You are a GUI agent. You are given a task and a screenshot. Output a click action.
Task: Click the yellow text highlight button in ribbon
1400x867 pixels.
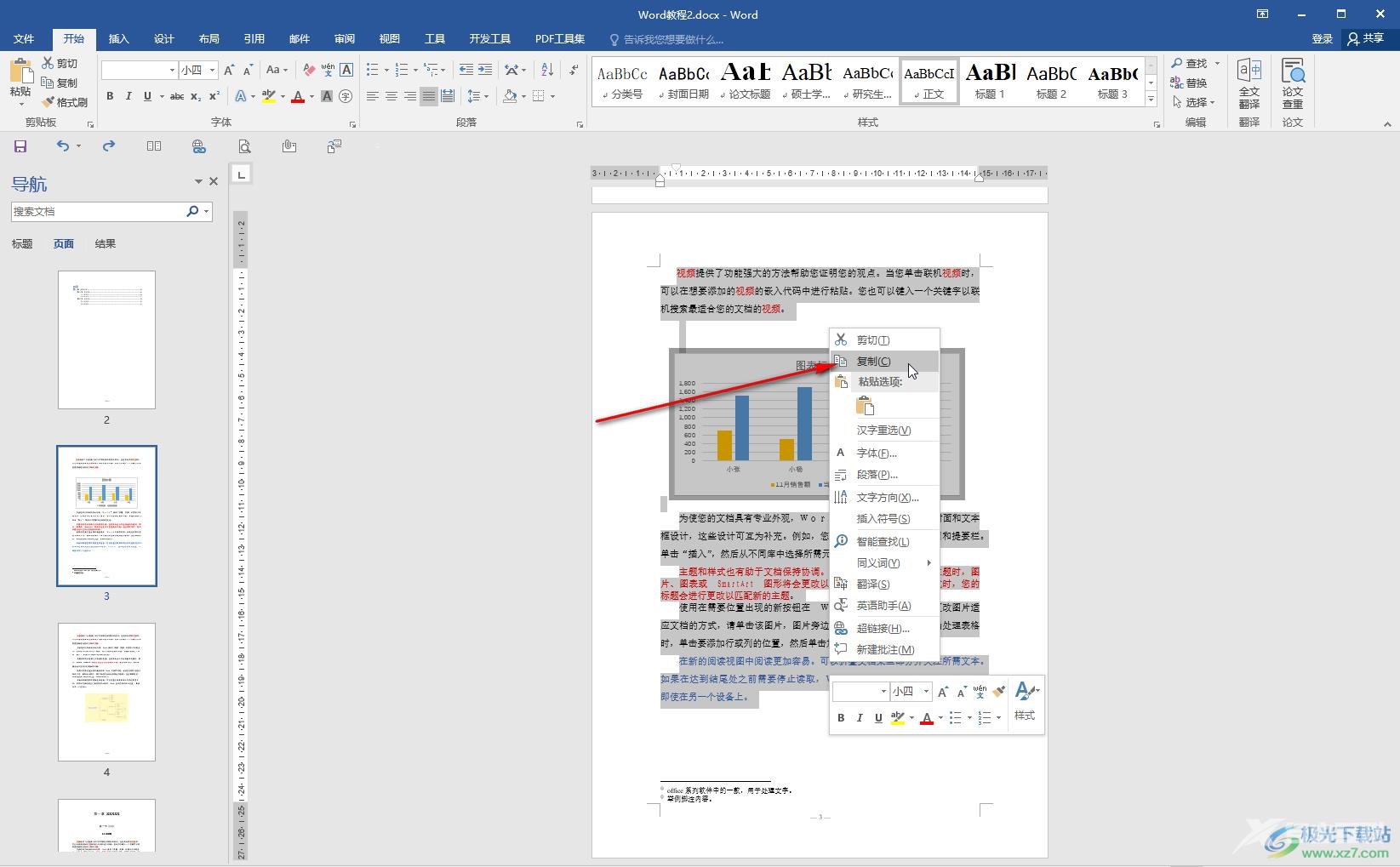(x=269, y=96)
